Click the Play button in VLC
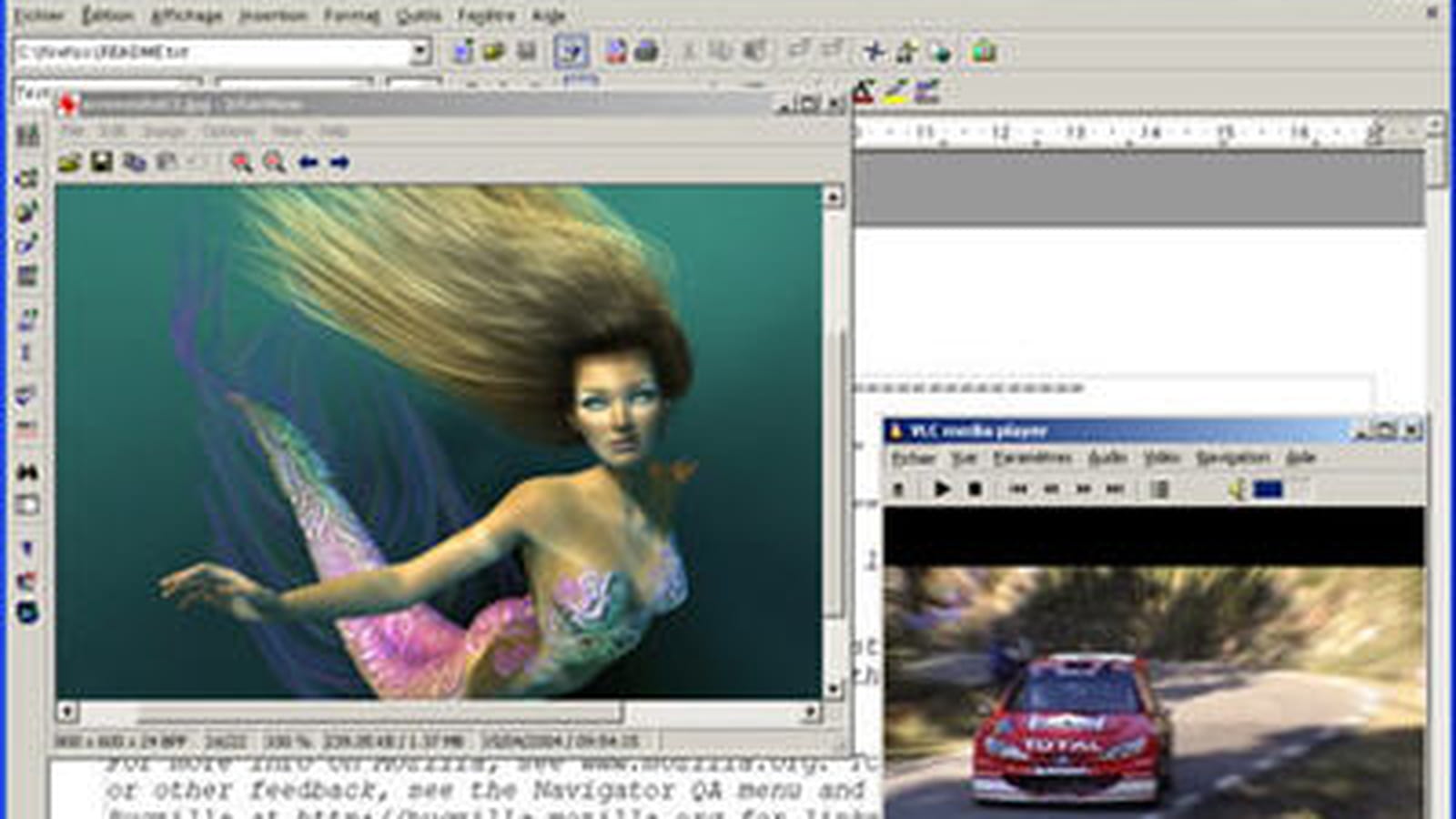Image resolution: width=1456 pixels, height=819 pixels. coord(942,490)
